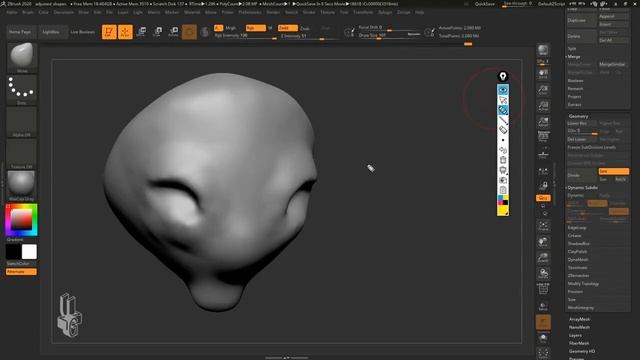
Task: Expand the Layers subpalette
Action: tap(575, 335)
